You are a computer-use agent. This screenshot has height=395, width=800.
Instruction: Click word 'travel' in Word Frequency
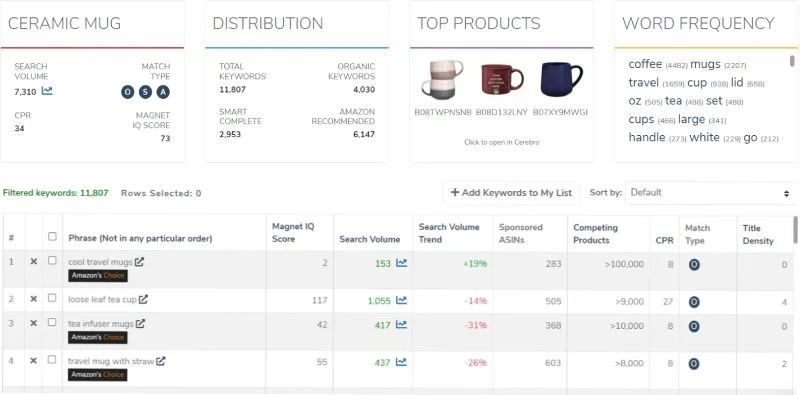(x=644, y=83)
